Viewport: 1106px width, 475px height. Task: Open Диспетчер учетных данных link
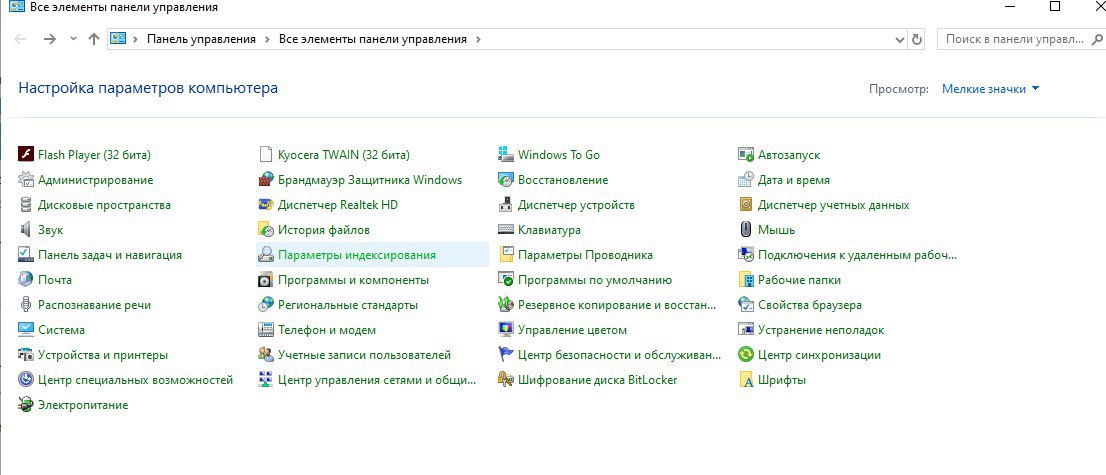(834, 205)
